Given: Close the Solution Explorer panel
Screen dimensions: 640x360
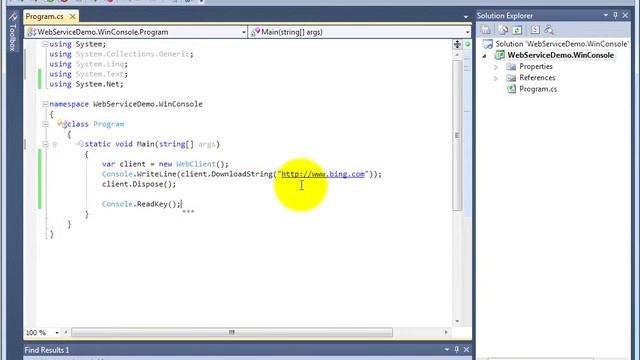Looking at the screenshot, I should tap(625, 16).
